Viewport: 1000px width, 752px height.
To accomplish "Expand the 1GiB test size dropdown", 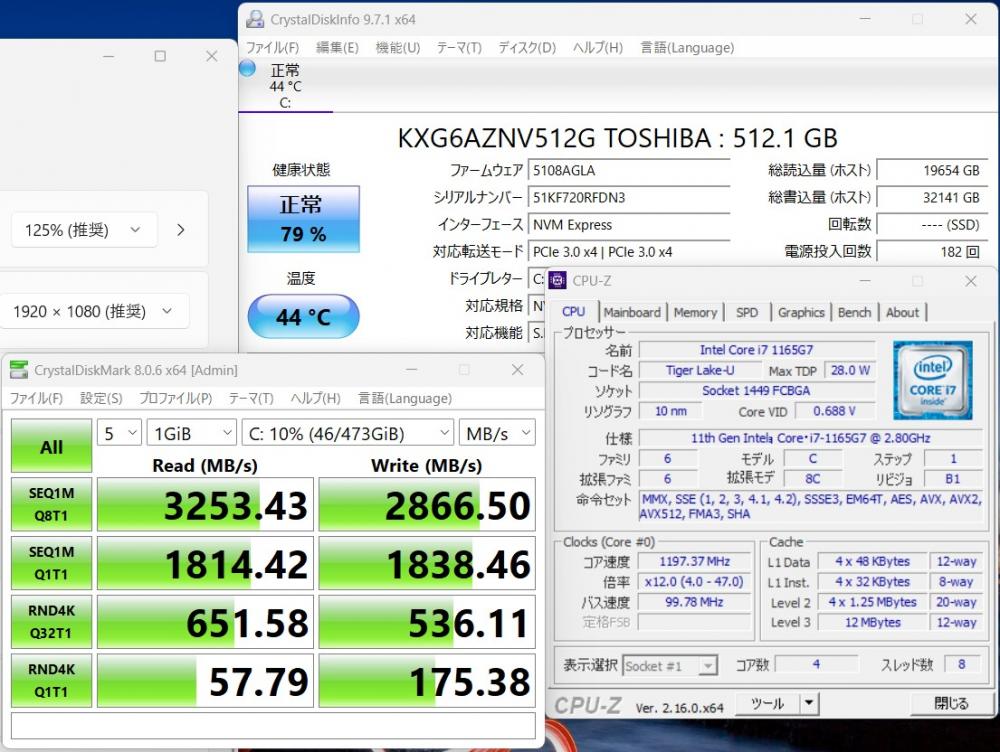I will pyautogui.click(x=191, y=434).
